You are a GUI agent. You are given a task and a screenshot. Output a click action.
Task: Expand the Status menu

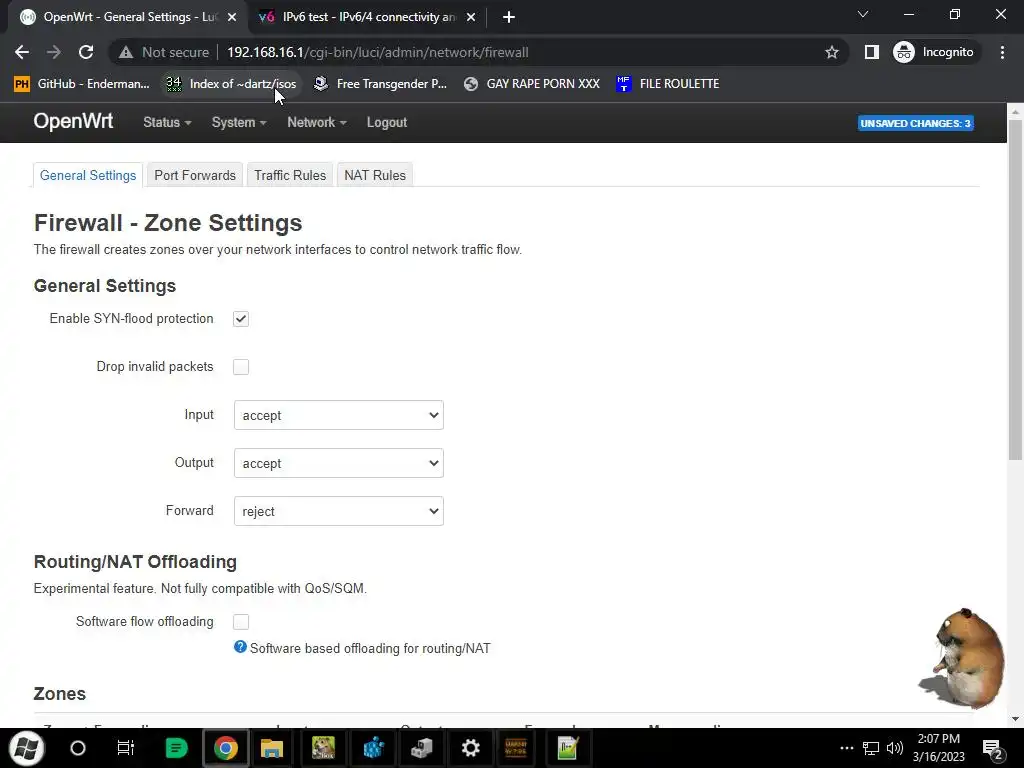pos(167,122)
